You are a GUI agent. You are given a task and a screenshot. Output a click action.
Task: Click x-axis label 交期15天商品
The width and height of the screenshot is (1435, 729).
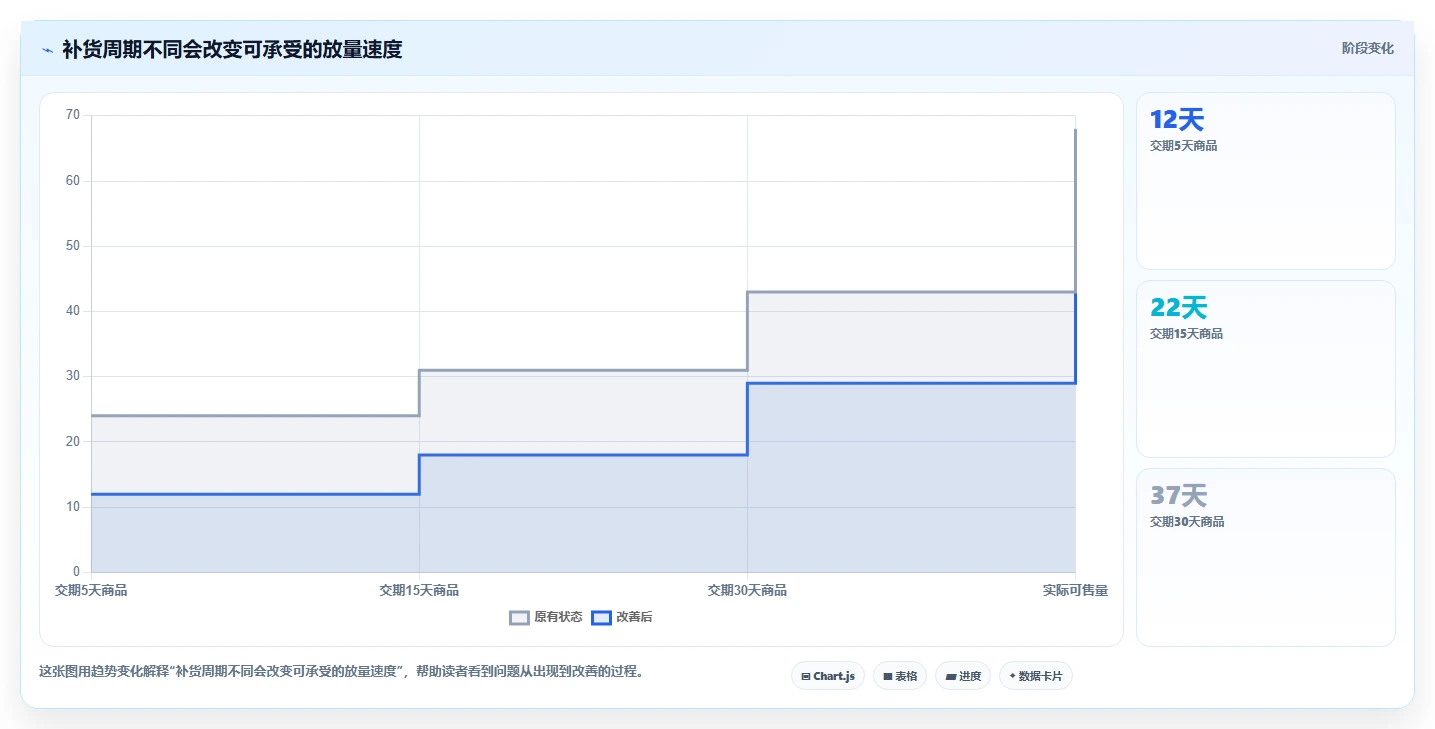point(419,590)
